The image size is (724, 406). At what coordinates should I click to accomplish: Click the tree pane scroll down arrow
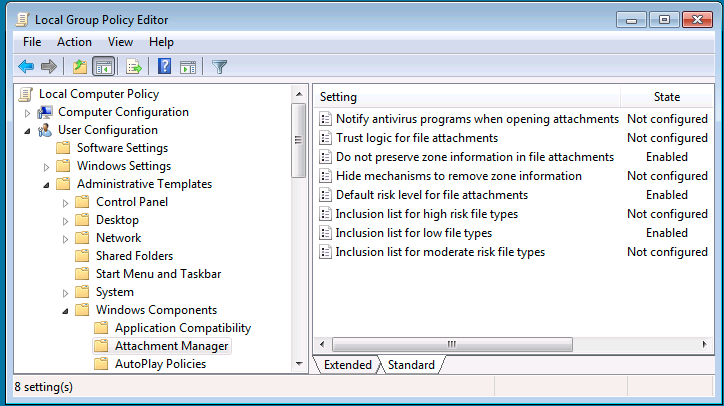coord(299,364)
